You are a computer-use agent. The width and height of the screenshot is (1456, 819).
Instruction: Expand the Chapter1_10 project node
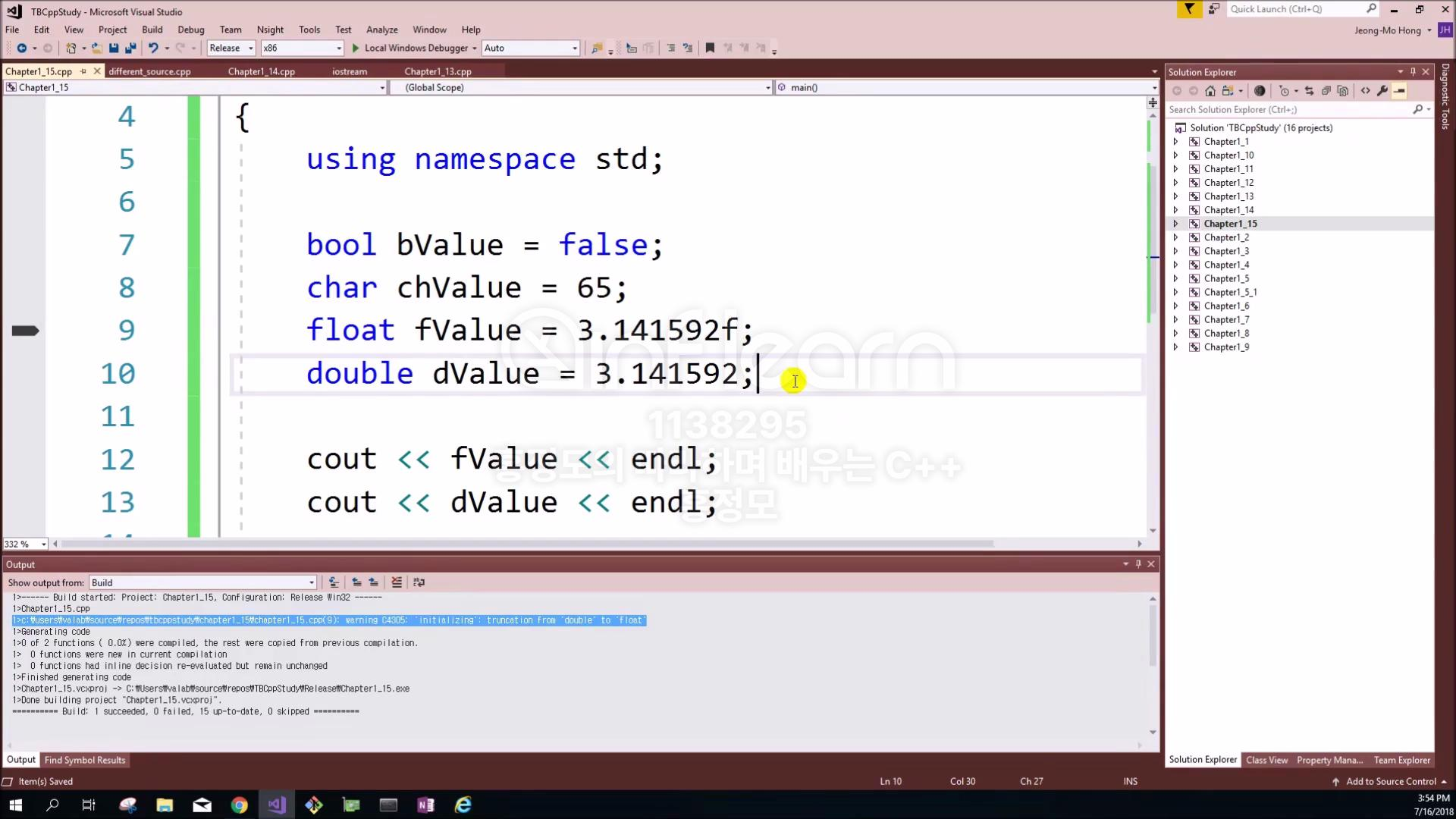pyautogui.click(x=1176, y=155)
